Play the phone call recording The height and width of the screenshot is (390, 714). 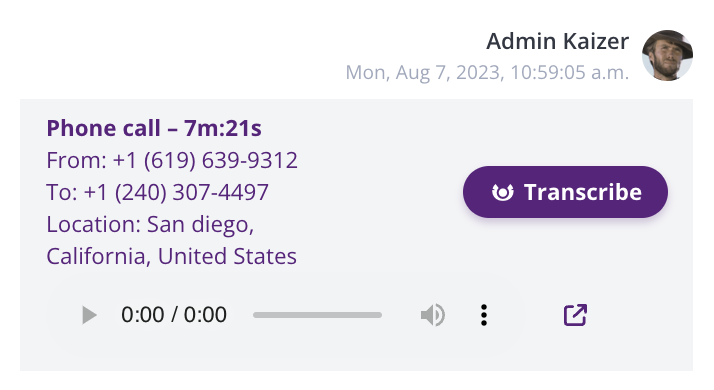[x=89, y=315]
